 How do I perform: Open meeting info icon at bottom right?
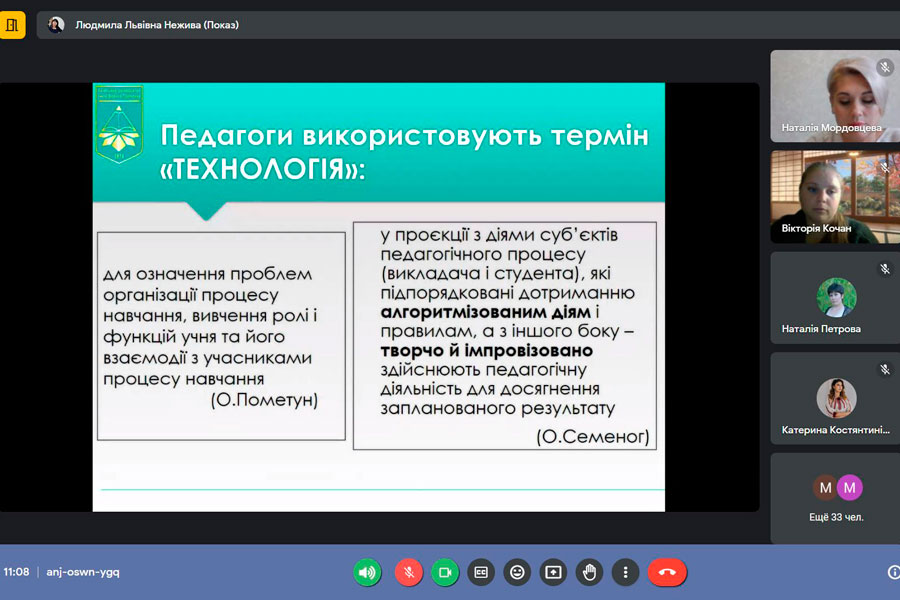(894, 572)
